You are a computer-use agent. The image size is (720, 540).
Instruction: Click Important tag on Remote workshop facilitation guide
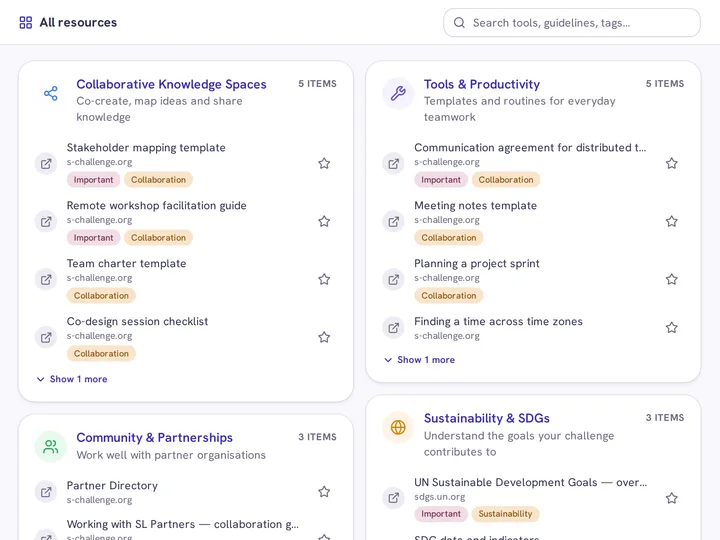93,237
